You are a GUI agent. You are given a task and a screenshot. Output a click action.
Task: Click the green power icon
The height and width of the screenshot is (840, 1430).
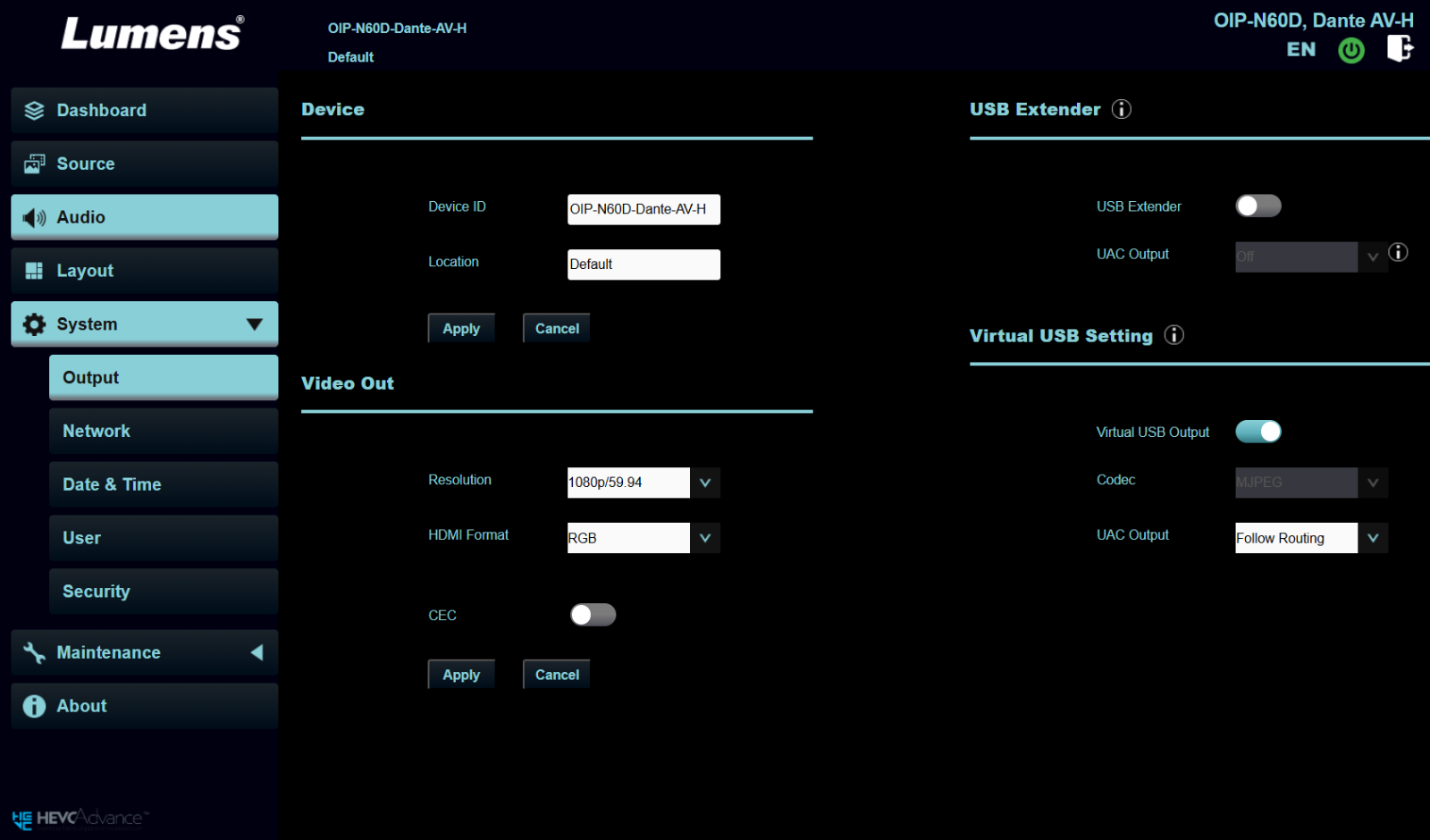[x=1350, y=50]
